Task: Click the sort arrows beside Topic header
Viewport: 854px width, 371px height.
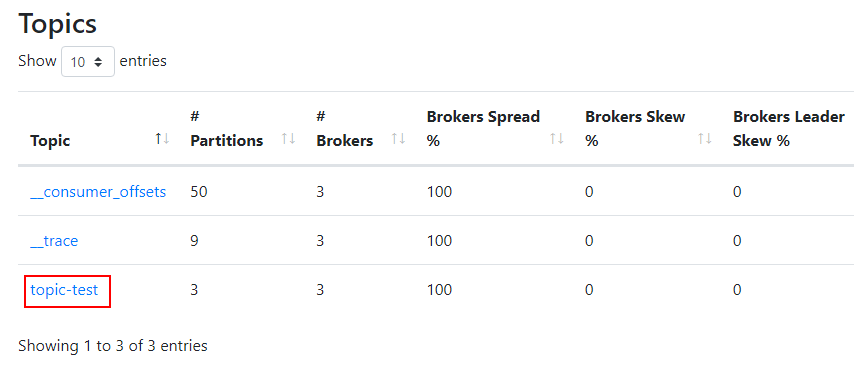Action: click(162, 139)
